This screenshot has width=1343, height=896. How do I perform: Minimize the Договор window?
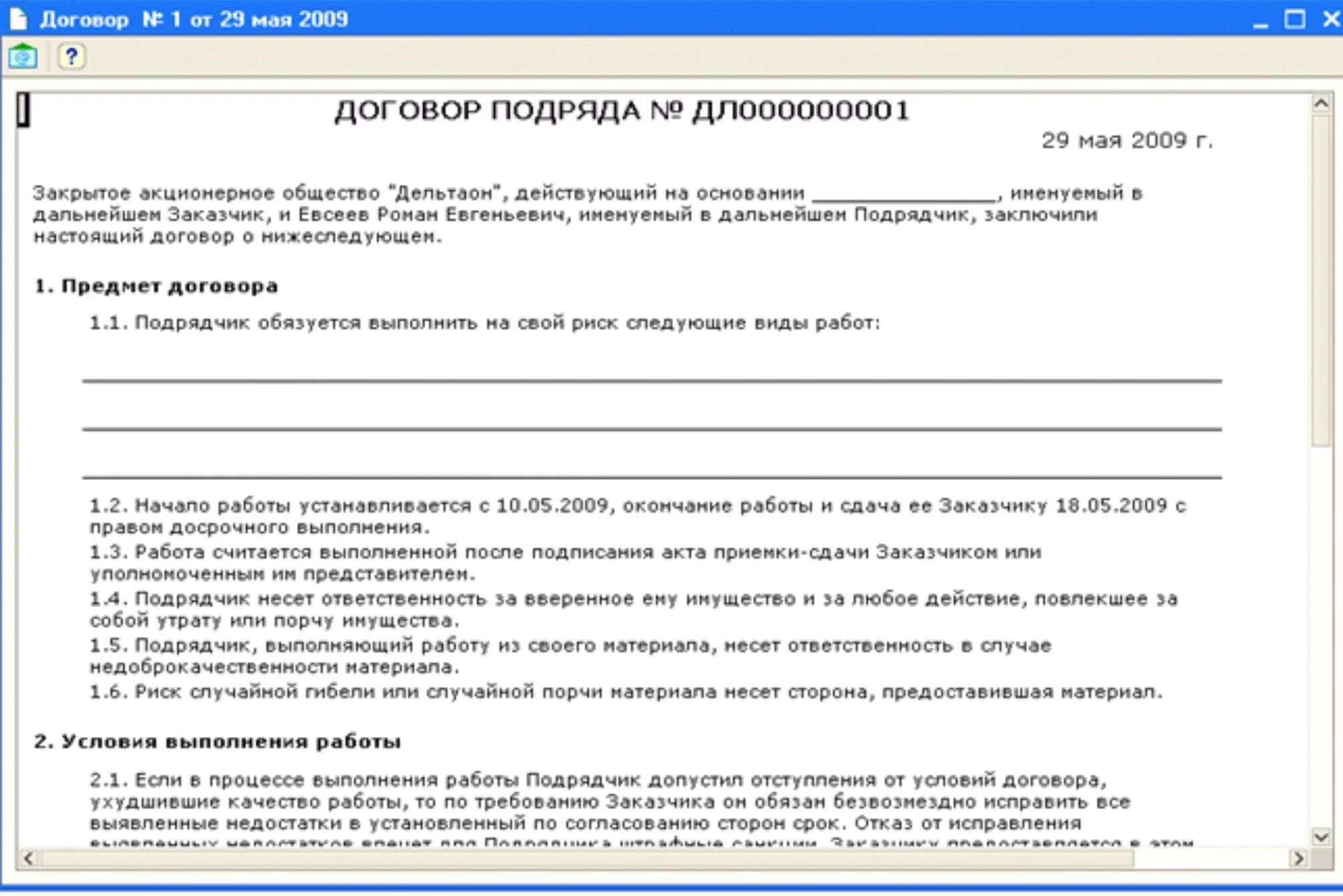tap(1260, 20)
